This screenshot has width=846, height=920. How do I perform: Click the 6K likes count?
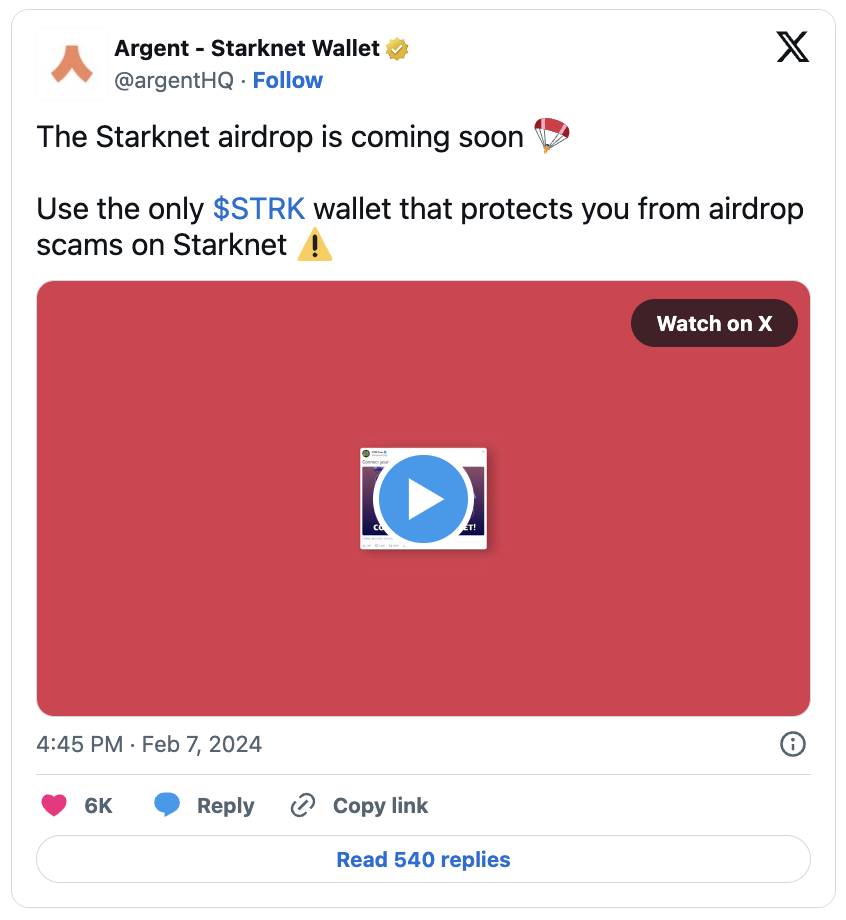pyautogui.click(x=98, y=806)
